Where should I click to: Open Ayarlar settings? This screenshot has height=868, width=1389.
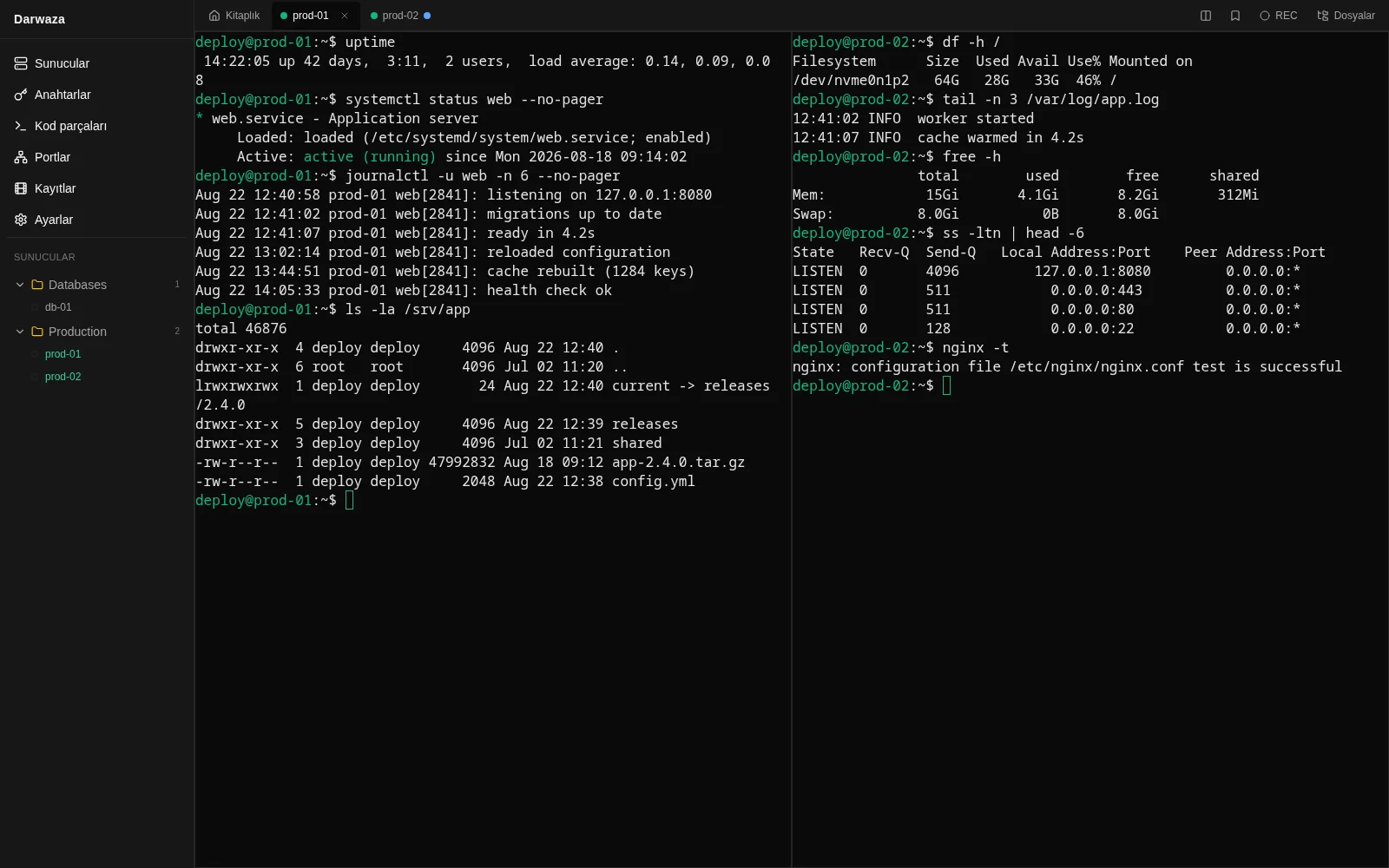[x=96, y=220]
